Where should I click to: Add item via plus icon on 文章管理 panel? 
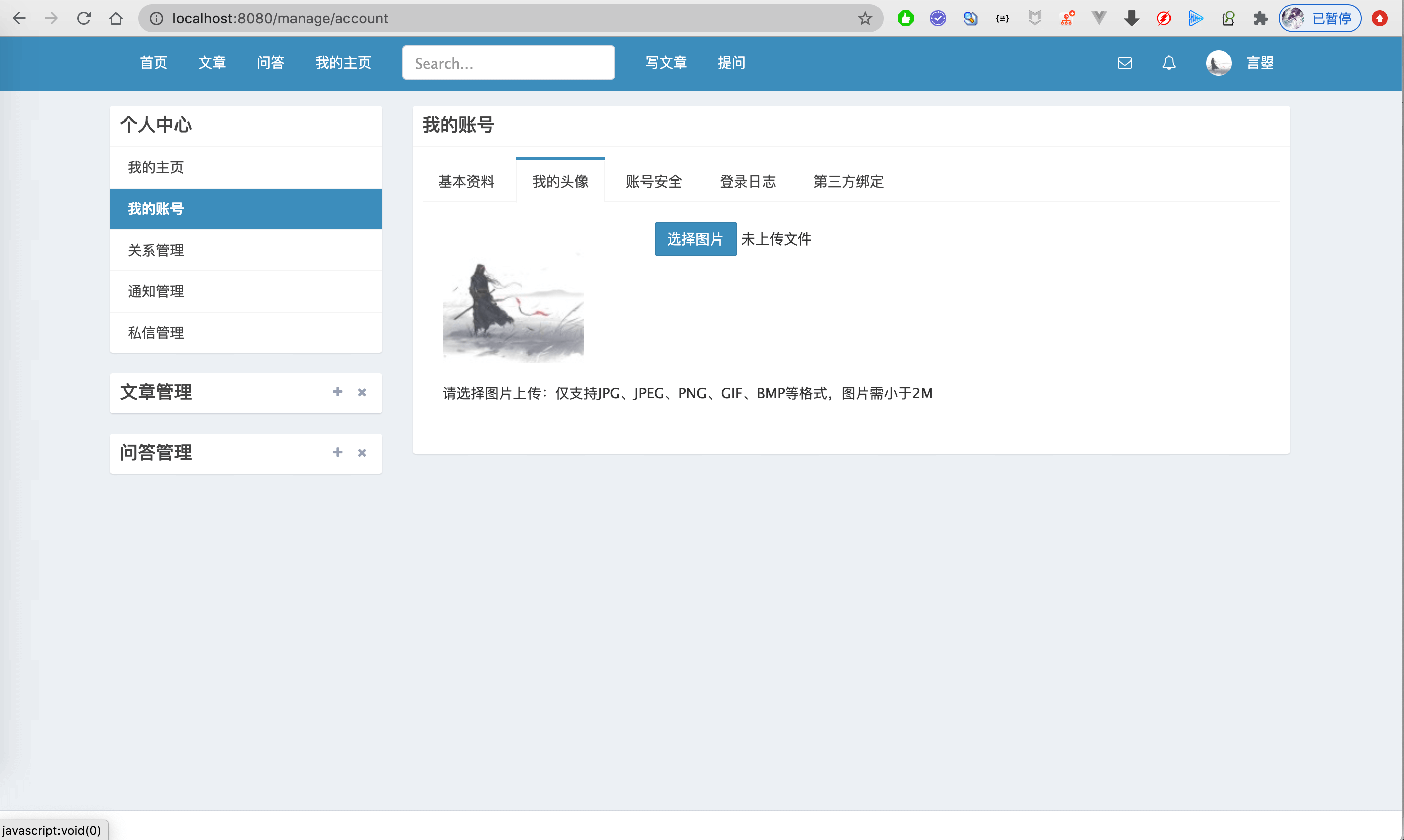pyautogui.click(x=337, y=392)
